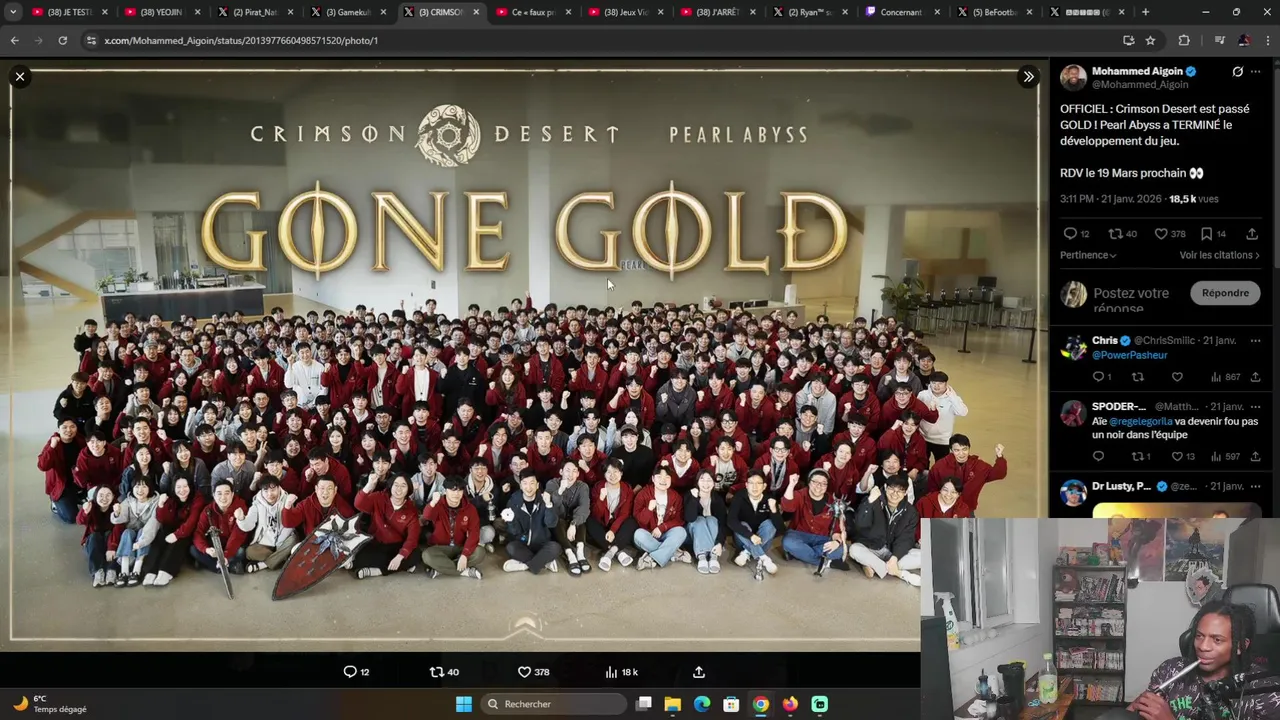This screenshot has height=720, width=1280.
Task: Close the photo viewer with the X icon
Action: click(x=19, y=77)
